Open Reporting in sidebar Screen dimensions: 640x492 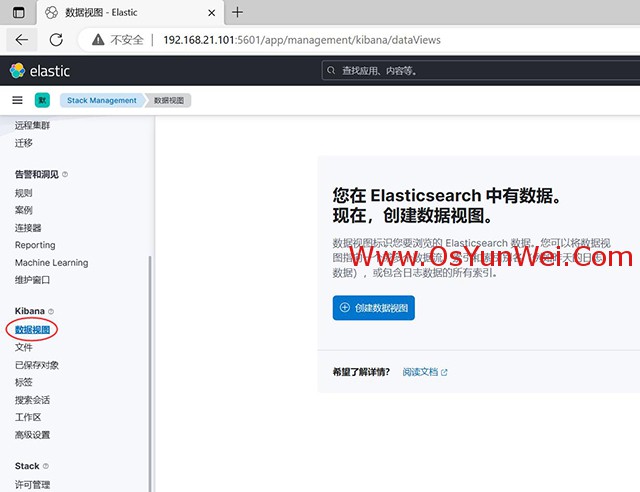(x=35, y=245)
